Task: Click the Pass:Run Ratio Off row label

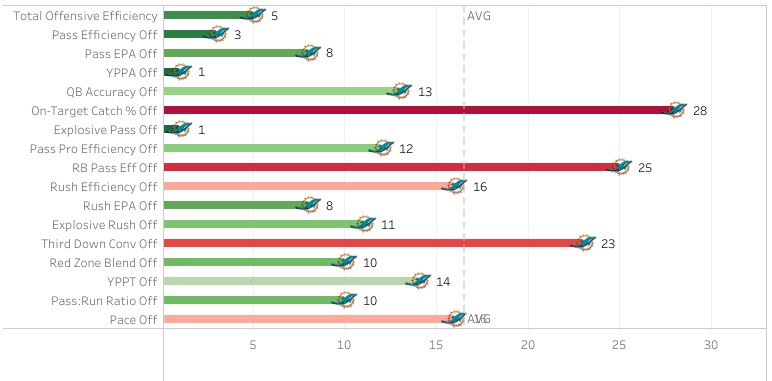Action: coord(104,300)
